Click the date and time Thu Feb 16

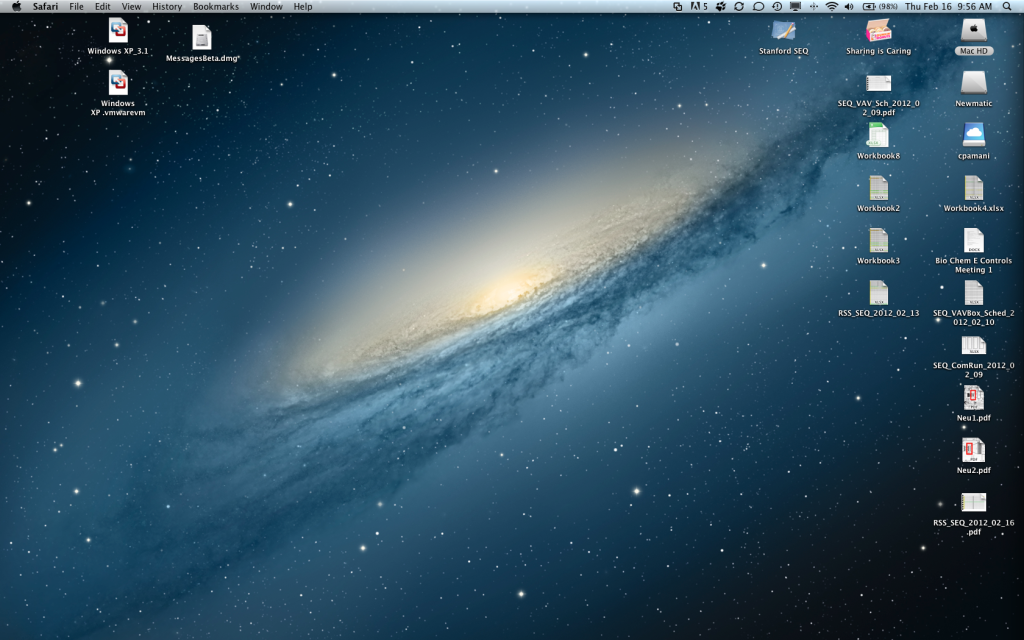(948, 7)
